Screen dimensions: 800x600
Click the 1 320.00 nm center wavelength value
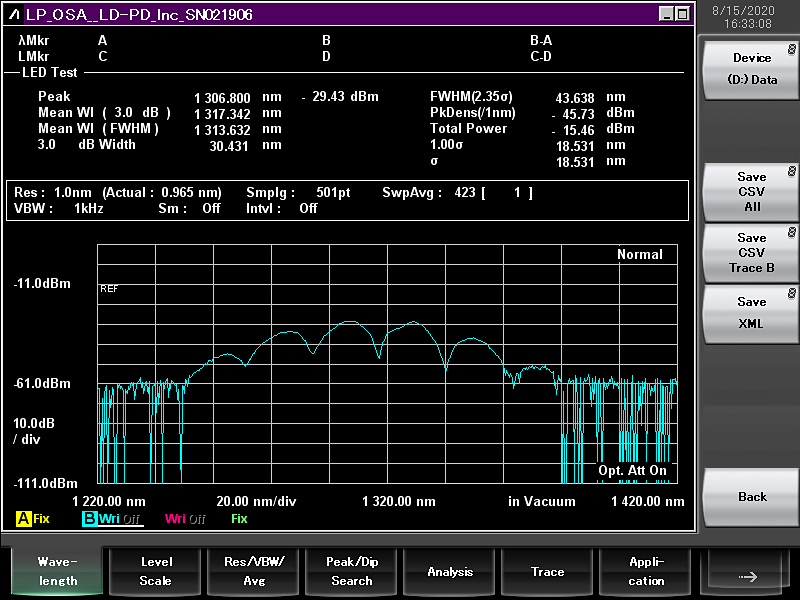pos(398,501)
